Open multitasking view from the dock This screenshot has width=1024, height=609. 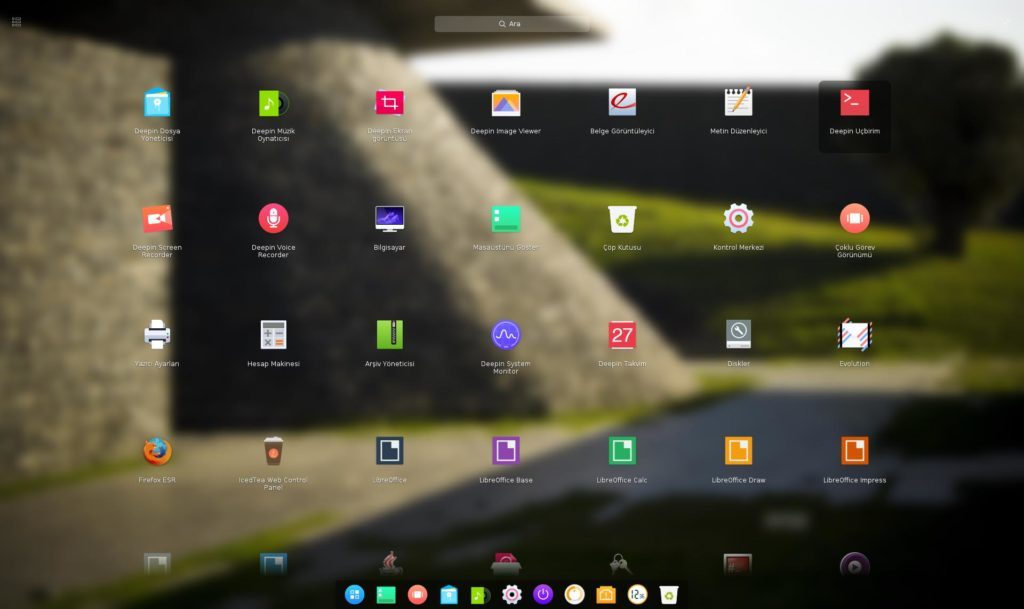coord(417,595)
